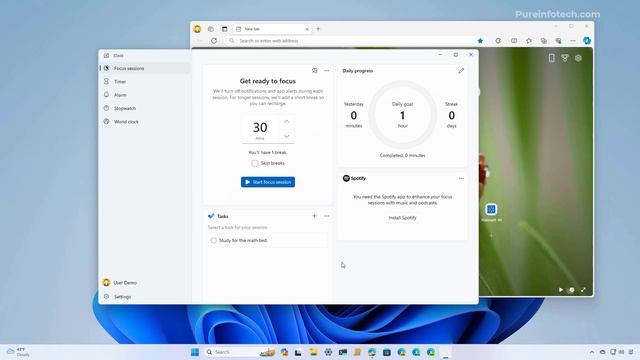The height and width of the screenshot is (360, 640).
Task: Open File Explorer from taskbar
Action: coord(313,352)
